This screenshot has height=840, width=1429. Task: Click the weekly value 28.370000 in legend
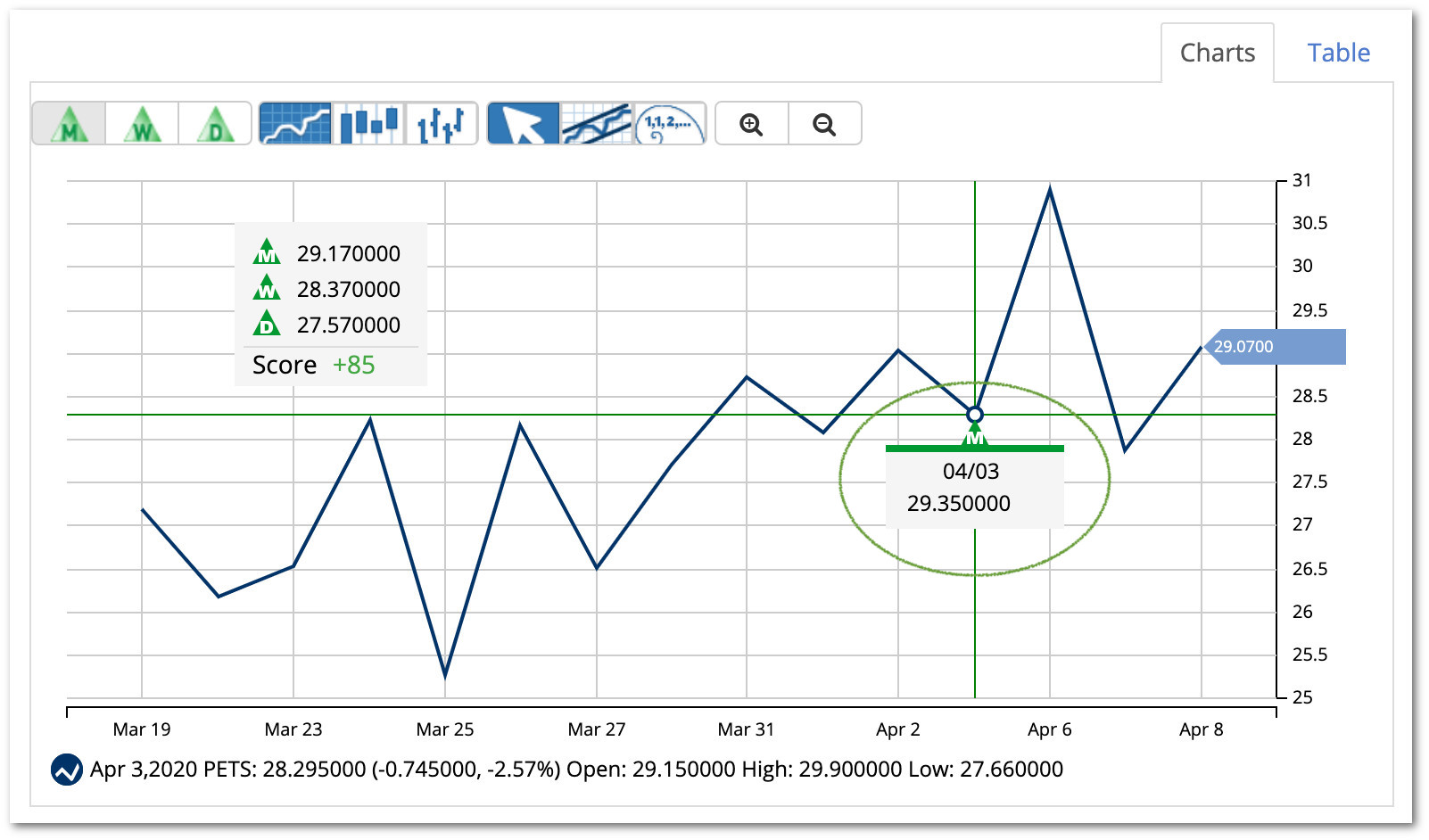click(349, 289)
